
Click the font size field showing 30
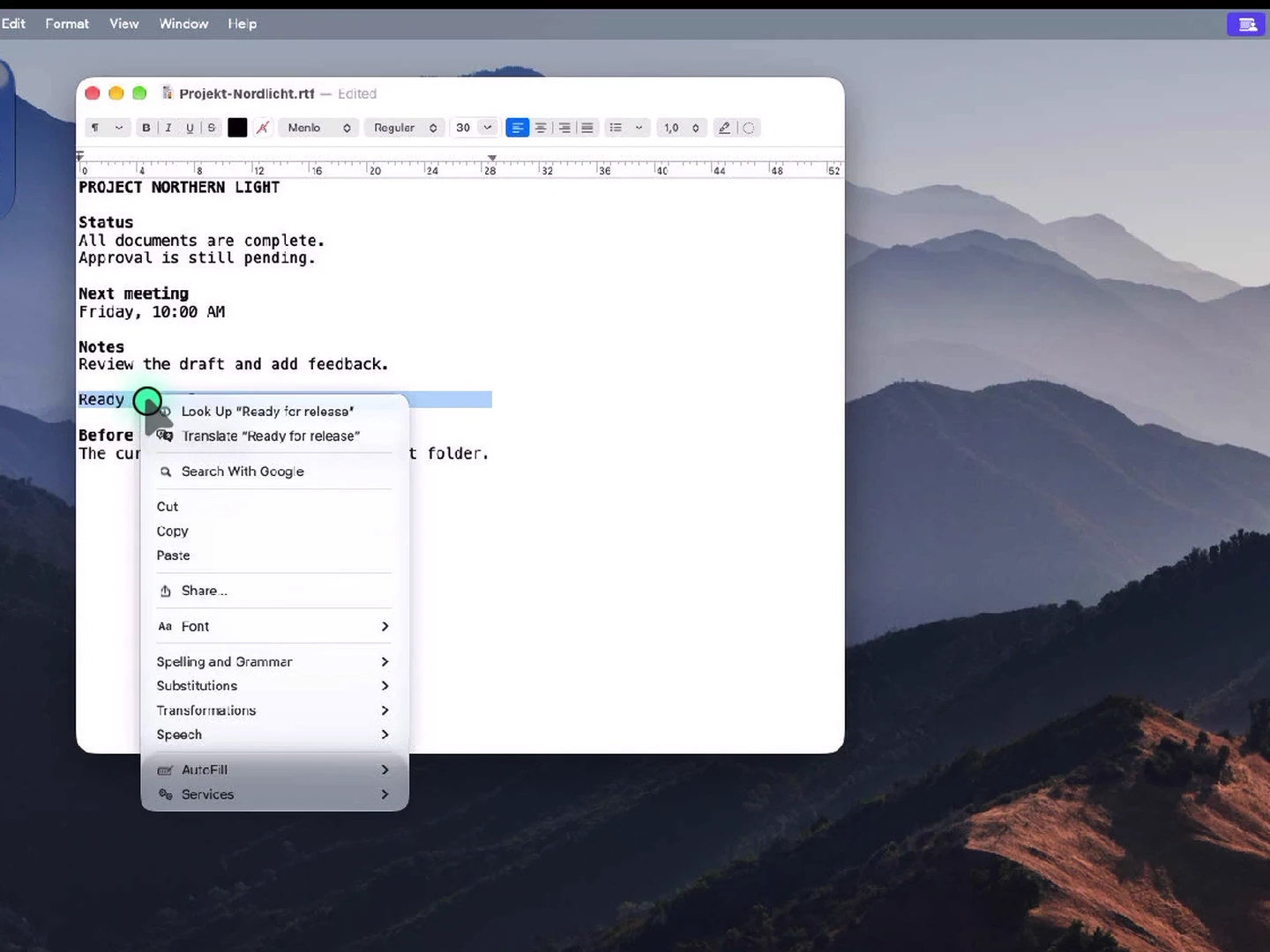click(x=463, y=128)
